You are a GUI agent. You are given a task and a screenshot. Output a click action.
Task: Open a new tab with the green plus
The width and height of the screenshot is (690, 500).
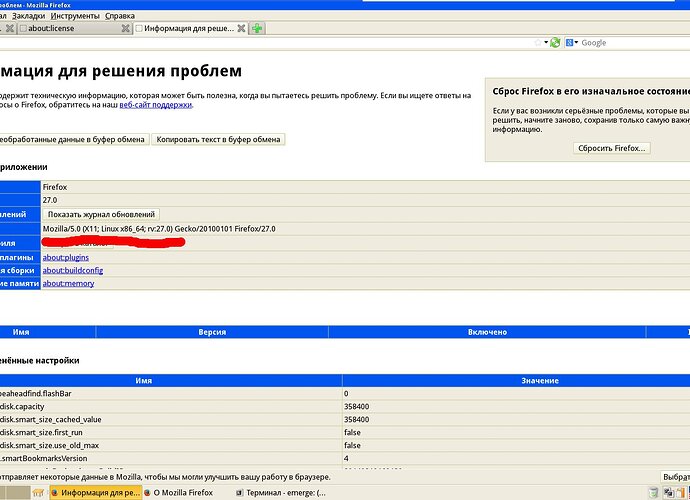click(x=257, y=29)
